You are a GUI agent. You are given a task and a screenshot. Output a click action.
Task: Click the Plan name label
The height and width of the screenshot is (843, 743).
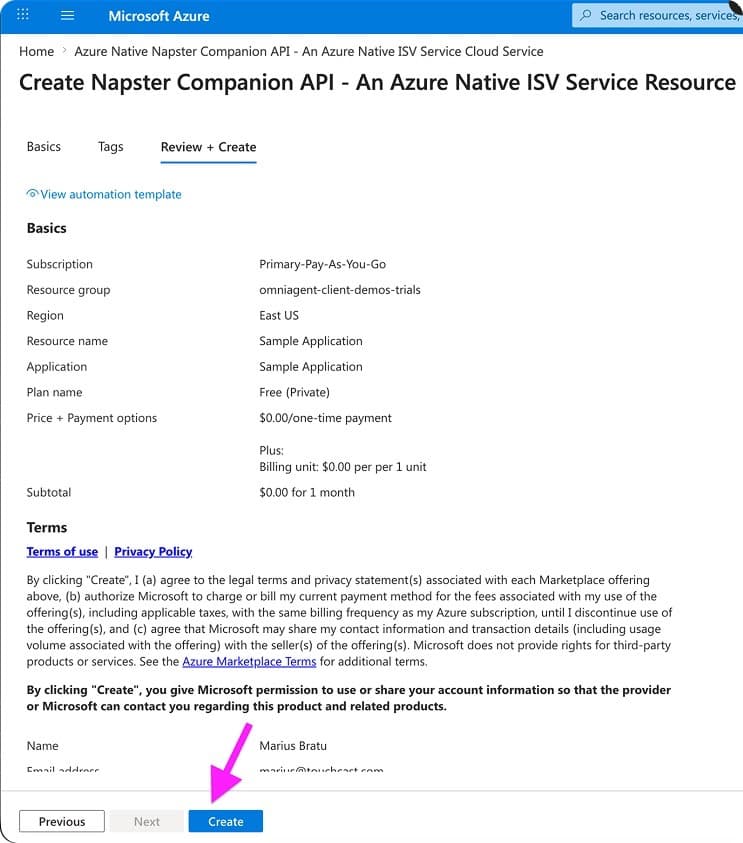pos(54,392)
